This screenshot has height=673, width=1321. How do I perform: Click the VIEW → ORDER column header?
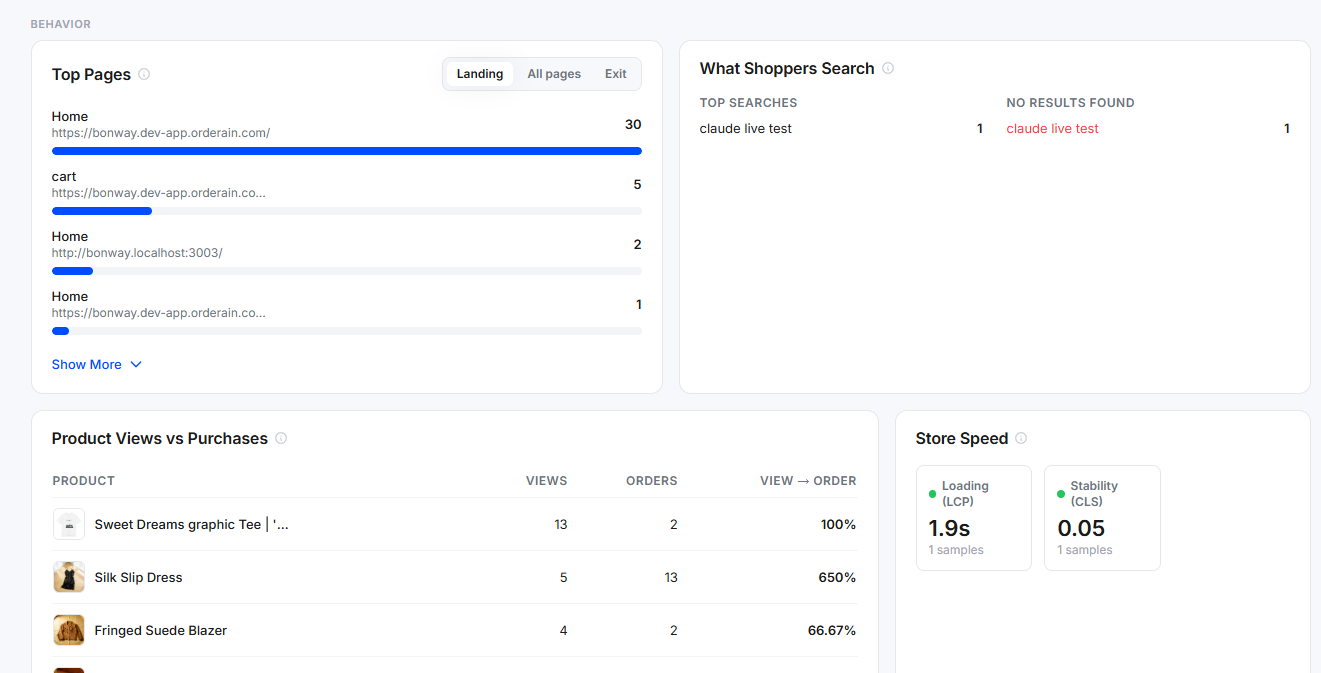[x=808, y=481]
